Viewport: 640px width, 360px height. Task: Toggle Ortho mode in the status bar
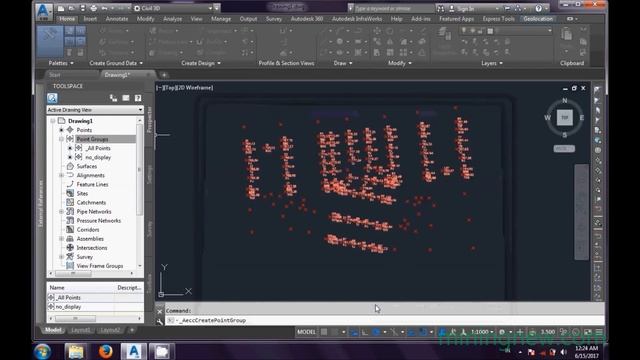(364, 332)
